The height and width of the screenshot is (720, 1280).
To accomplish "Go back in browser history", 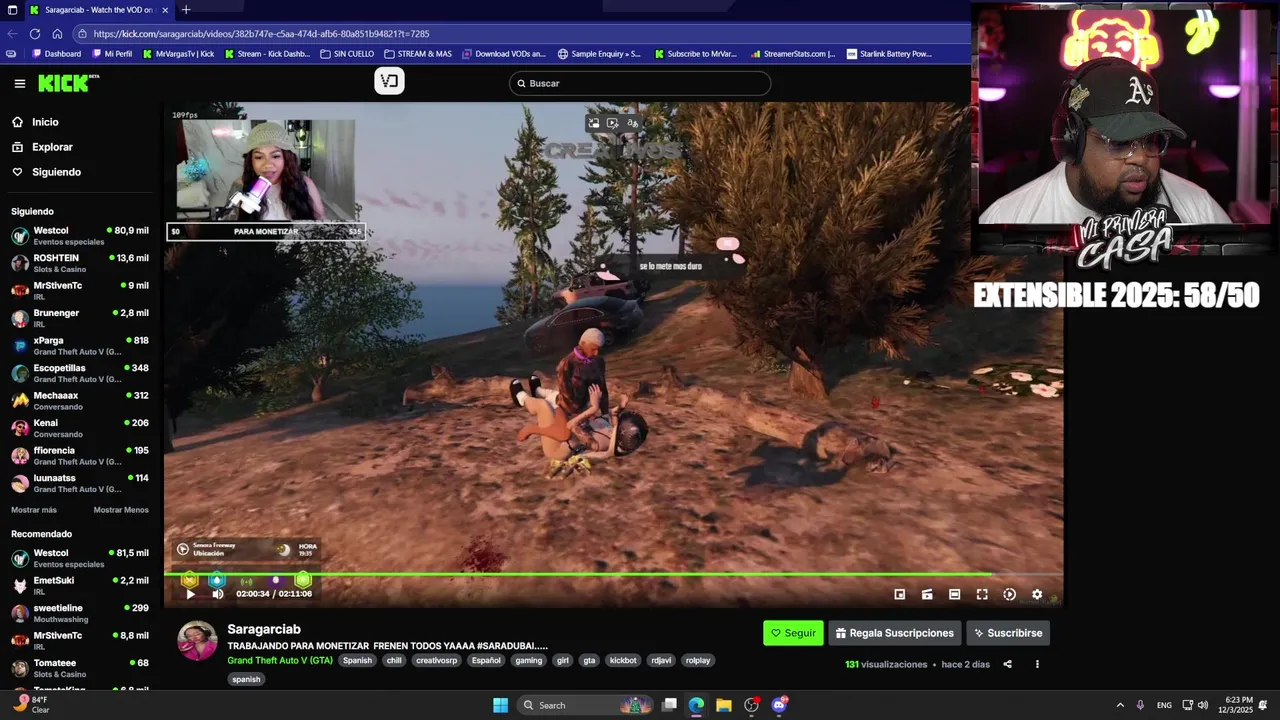I will (x=12, y=34).
